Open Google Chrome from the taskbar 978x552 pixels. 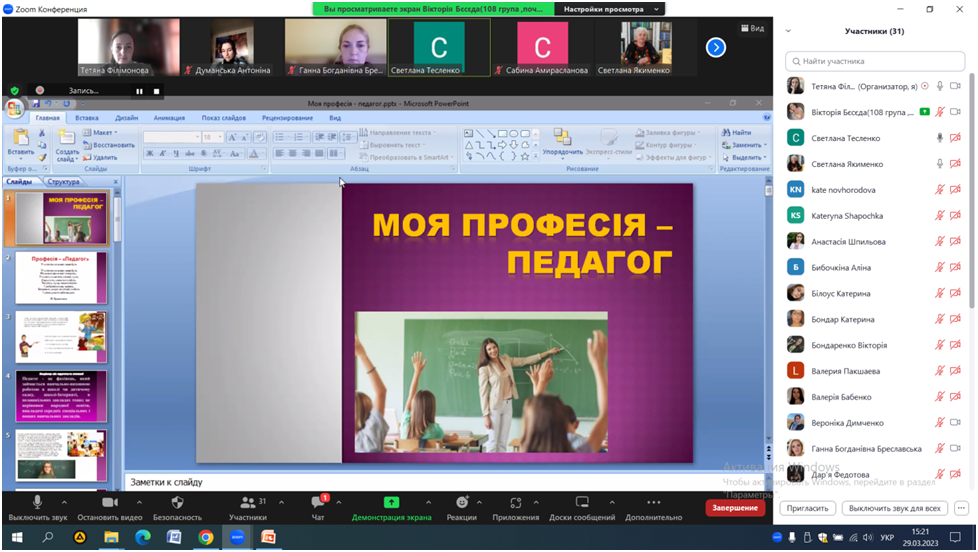pos(205,537)
